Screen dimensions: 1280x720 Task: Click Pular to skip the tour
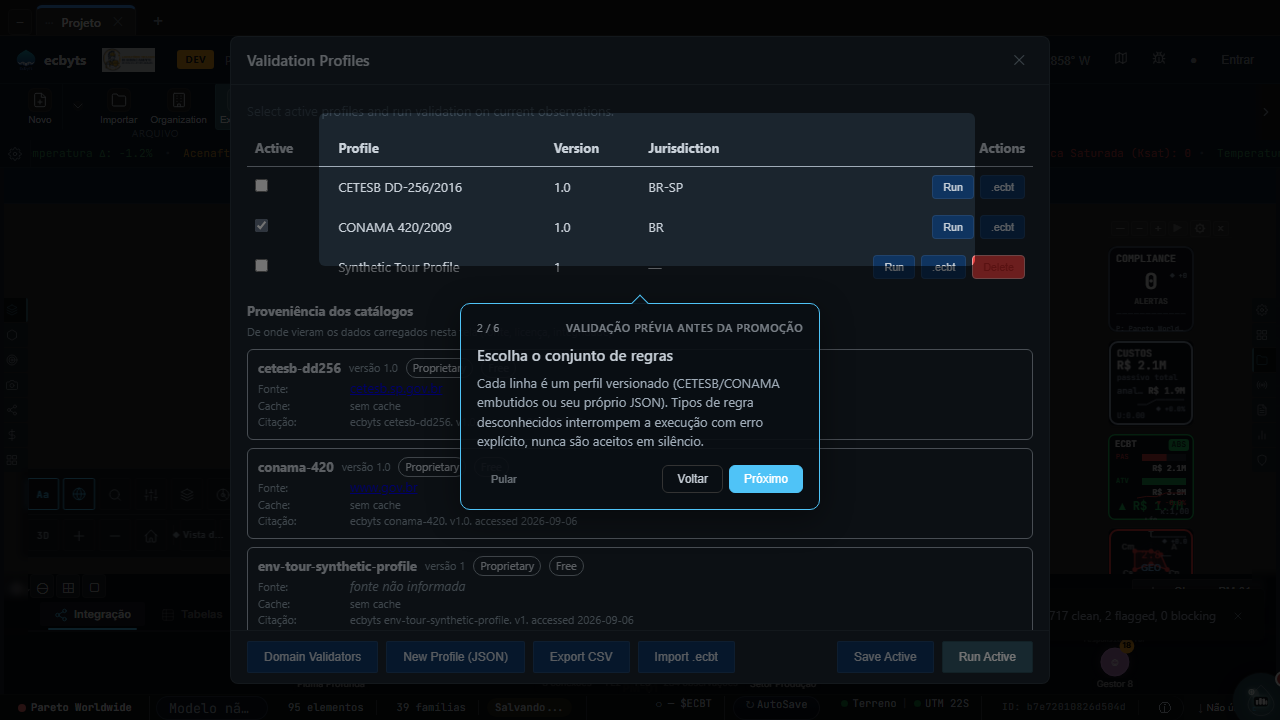(504, 479)
